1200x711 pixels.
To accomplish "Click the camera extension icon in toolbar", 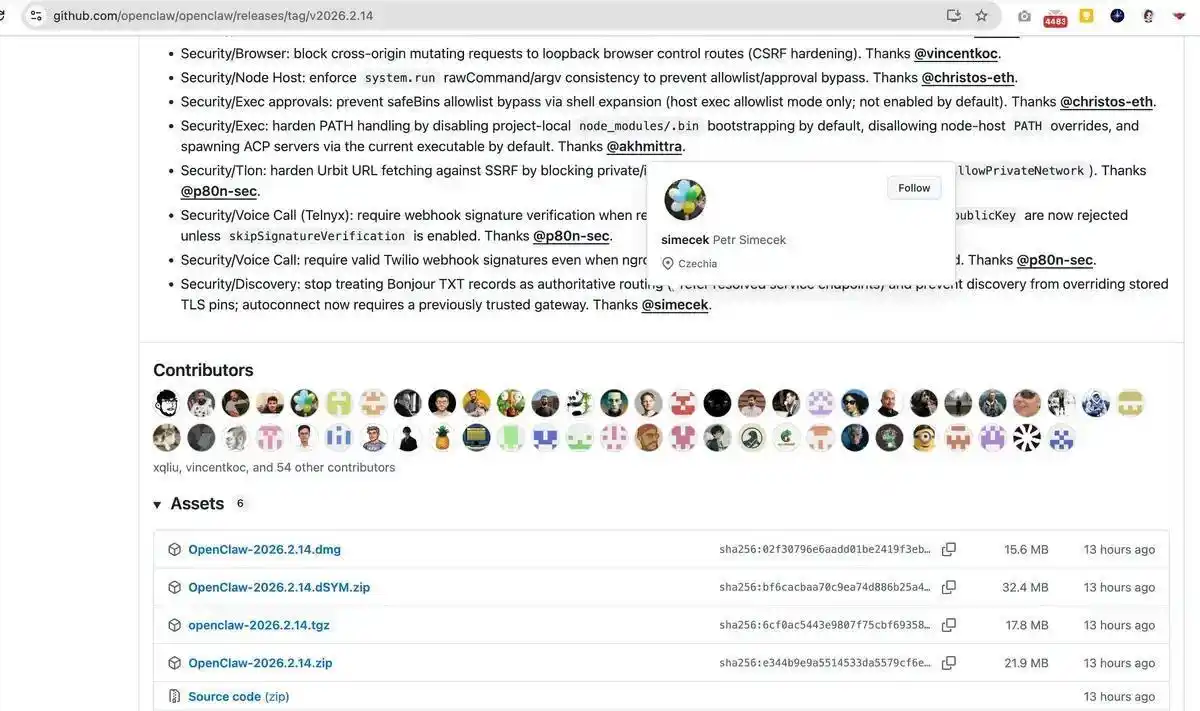I will [1024, 16].
